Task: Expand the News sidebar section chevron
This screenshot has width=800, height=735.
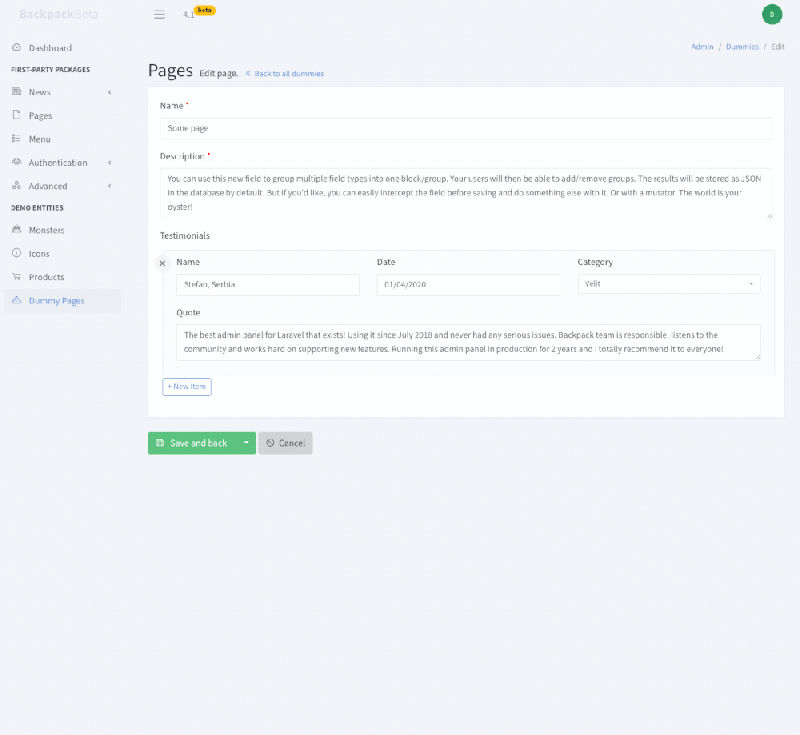Action: [x=111, y=91]
